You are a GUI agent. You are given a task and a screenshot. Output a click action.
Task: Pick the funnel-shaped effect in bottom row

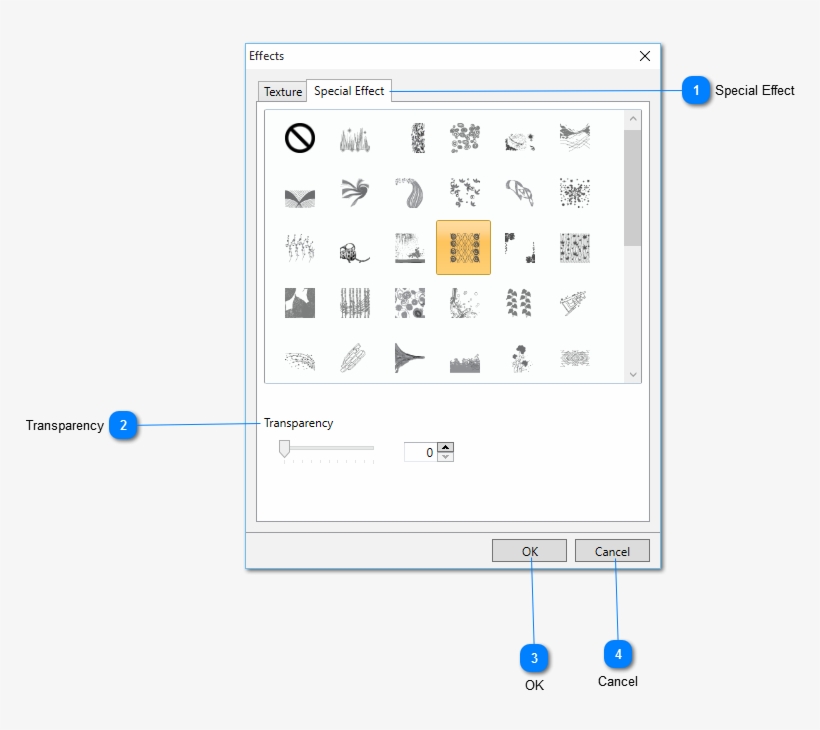tap(408, 357)
